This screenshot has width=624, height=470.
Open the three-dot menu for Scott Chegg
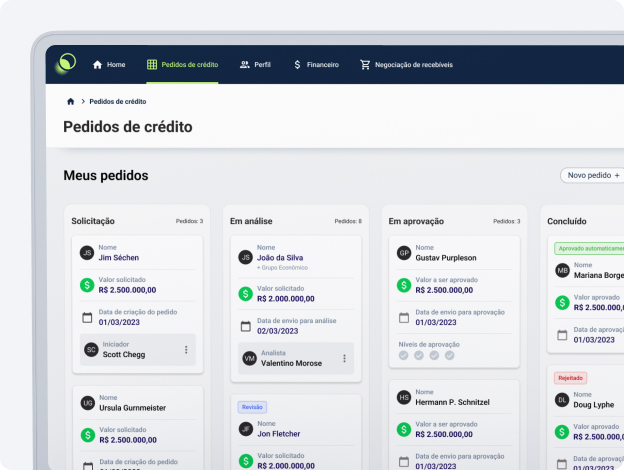186,350
